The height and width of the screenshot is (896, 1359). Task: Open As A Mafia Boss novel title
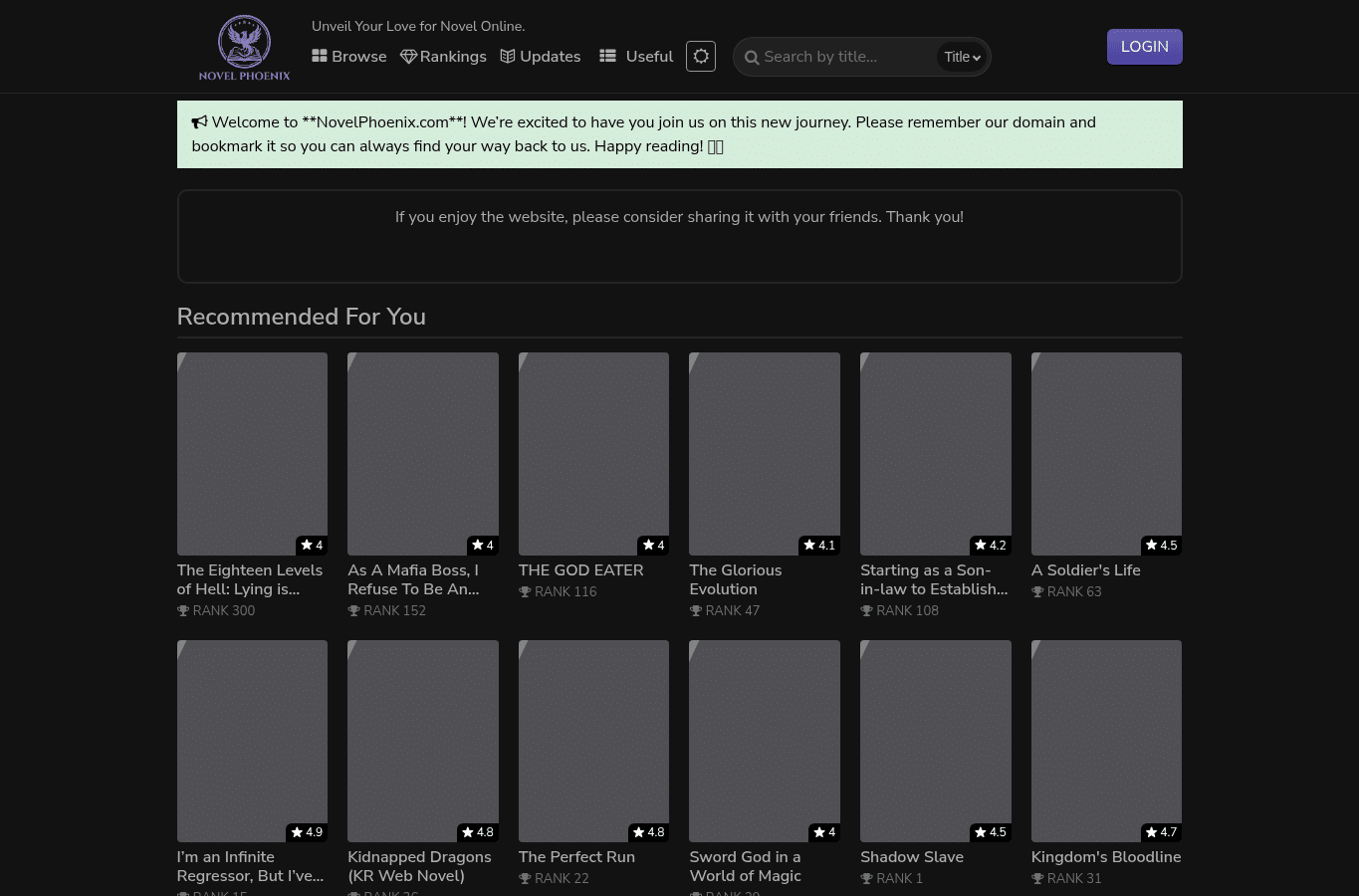coord(413,579)
